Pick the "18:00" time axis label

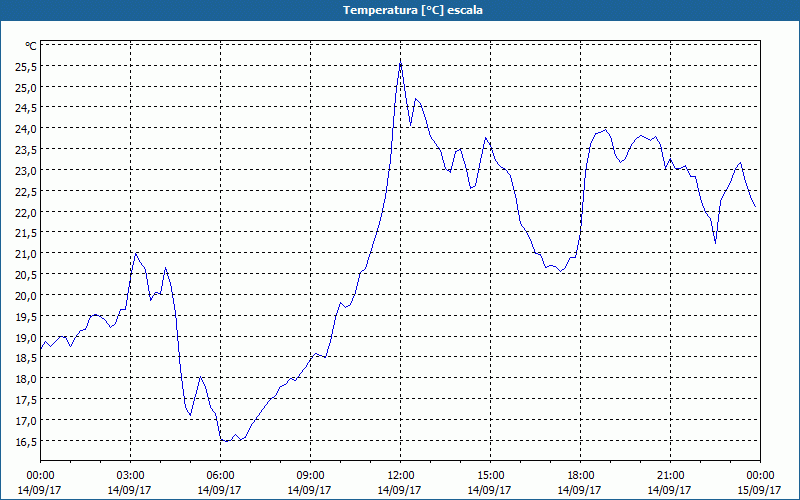[x=580, y=476]
